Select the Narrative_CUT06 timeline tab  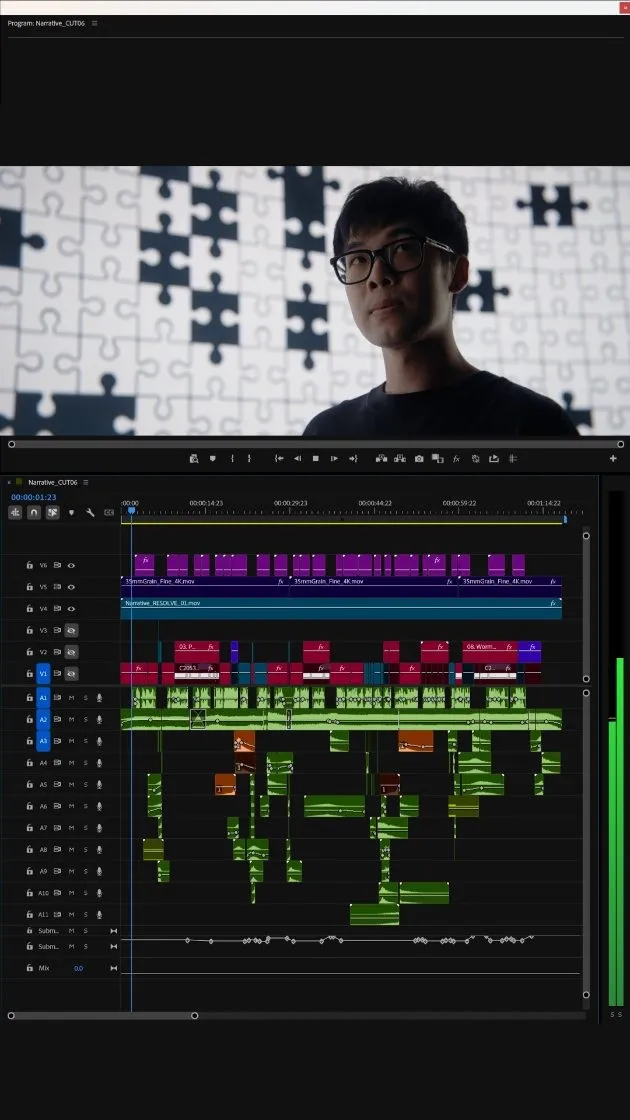52,482
